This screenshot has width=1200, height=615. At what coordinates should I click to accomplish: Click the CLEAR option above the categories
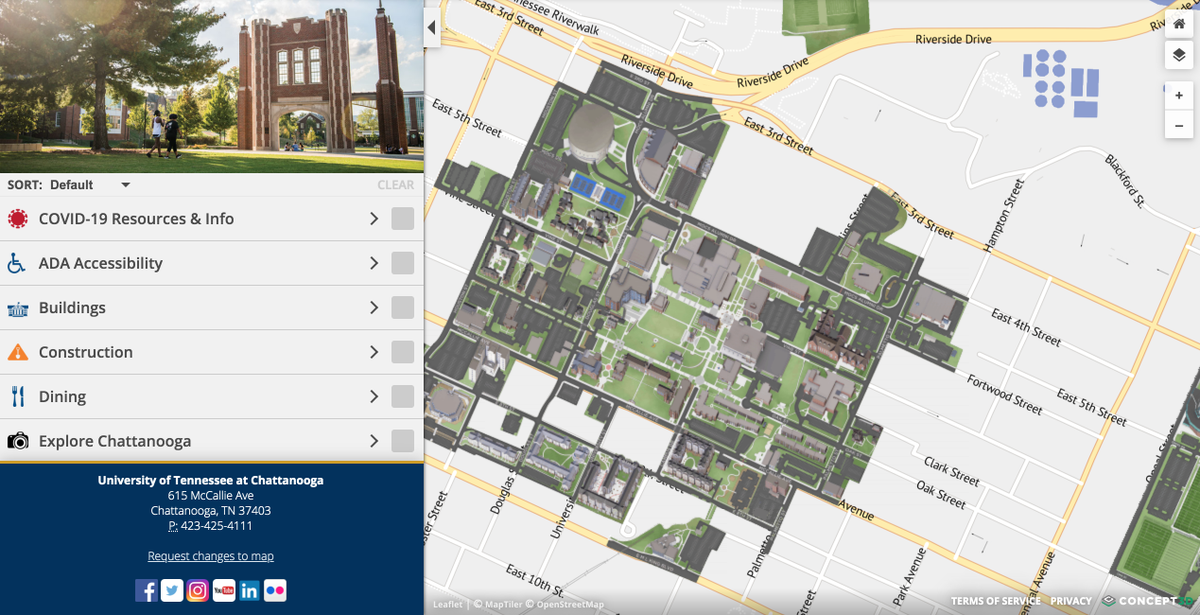point(395,185)
